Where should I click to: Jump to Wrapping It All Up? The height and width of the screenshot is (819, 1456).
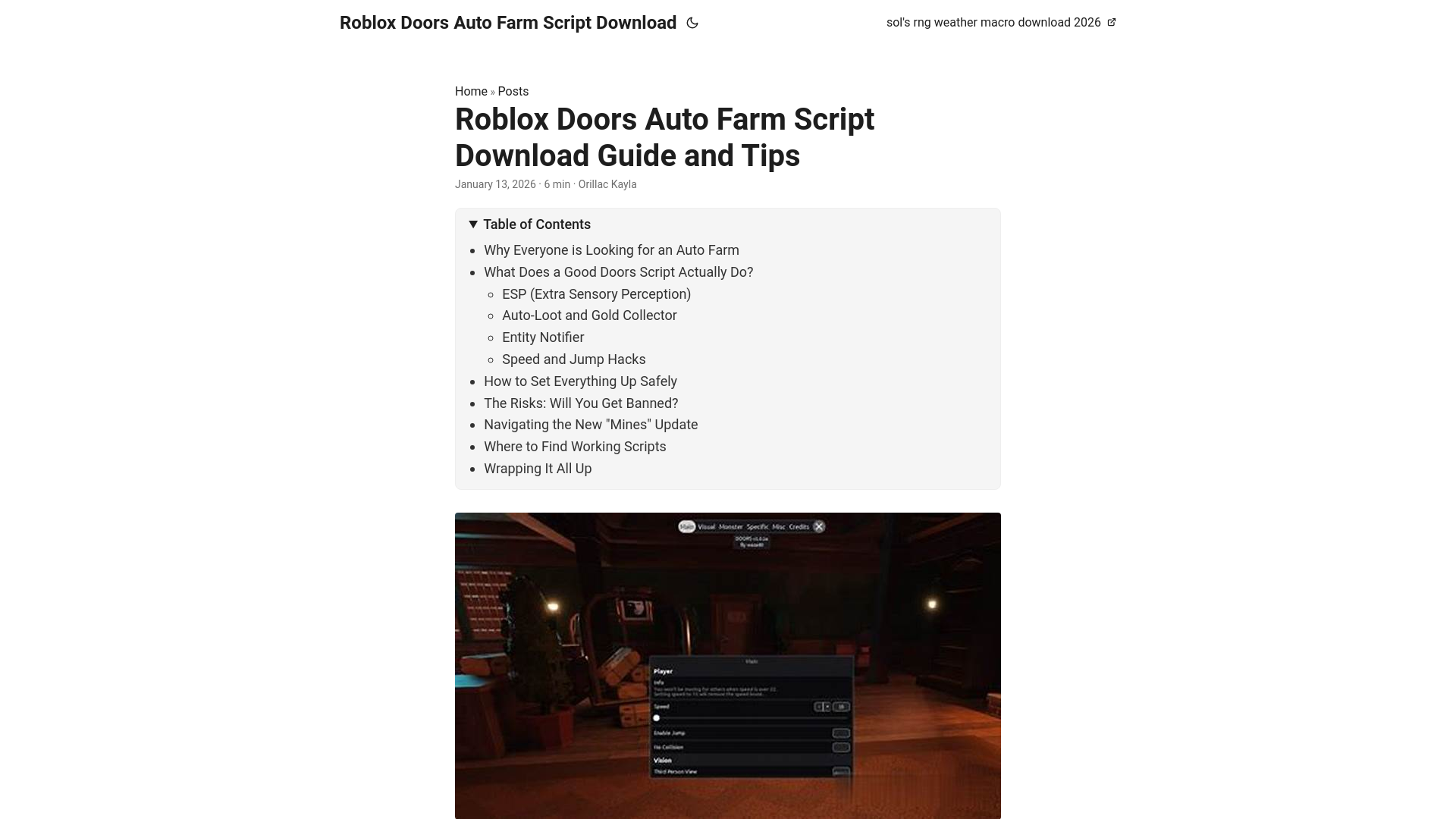tap(538, 469)
